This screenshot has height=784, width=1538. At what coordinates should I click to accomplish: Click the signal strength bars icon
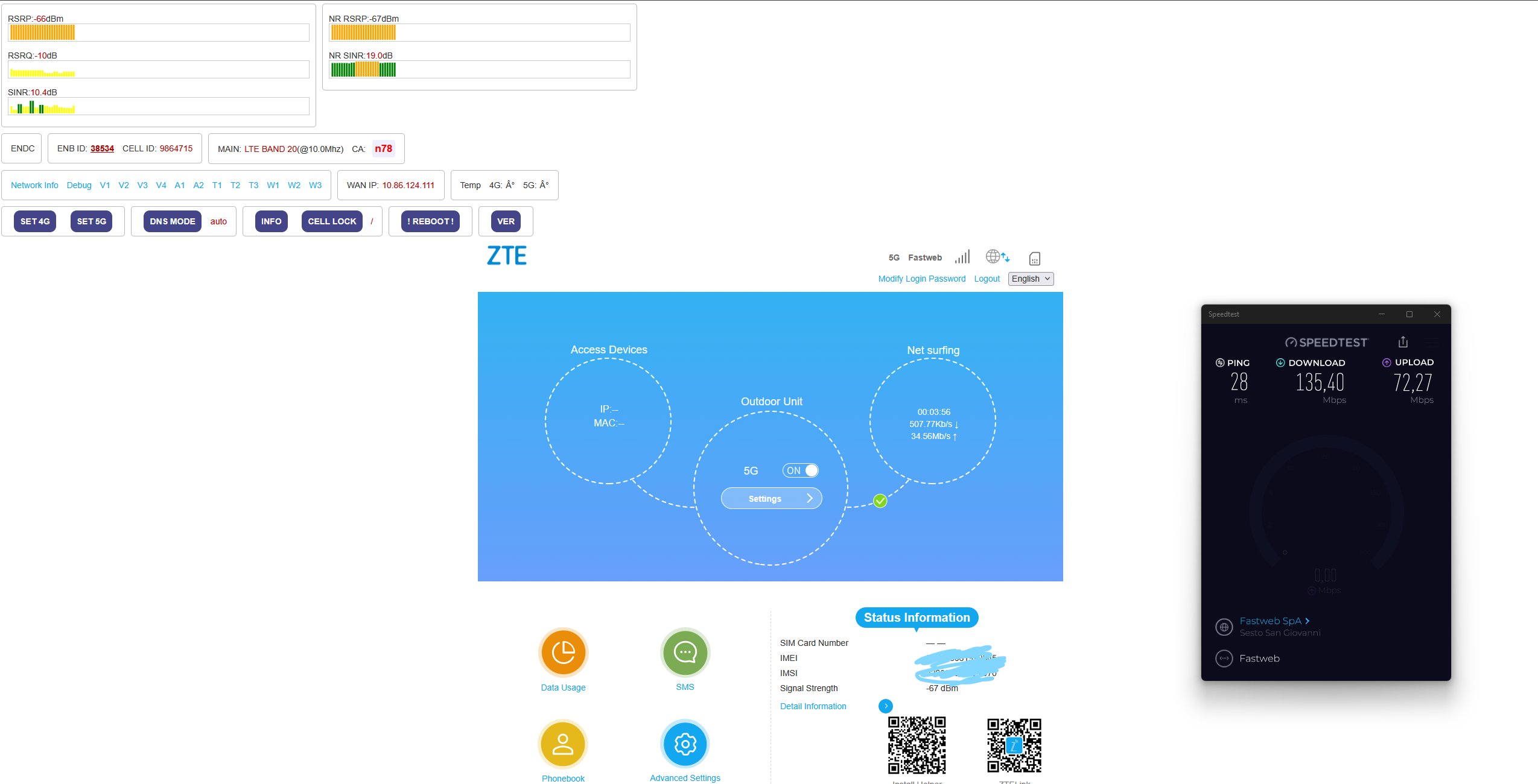coord(962,257)
